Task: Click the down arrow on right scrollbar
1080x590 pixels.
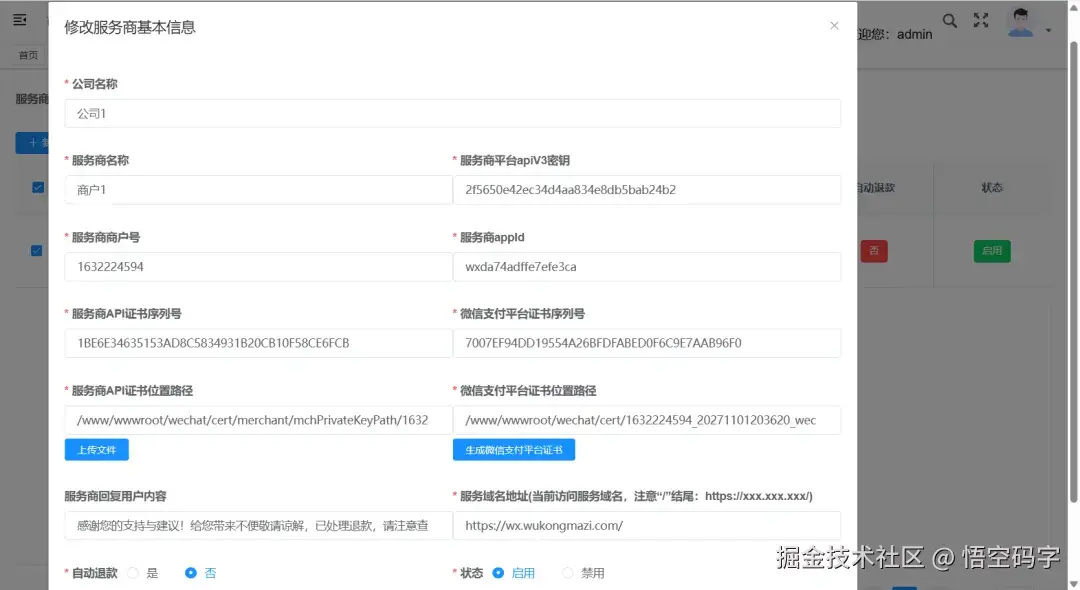Action: pyautogui.click(x=1073, y=582)
